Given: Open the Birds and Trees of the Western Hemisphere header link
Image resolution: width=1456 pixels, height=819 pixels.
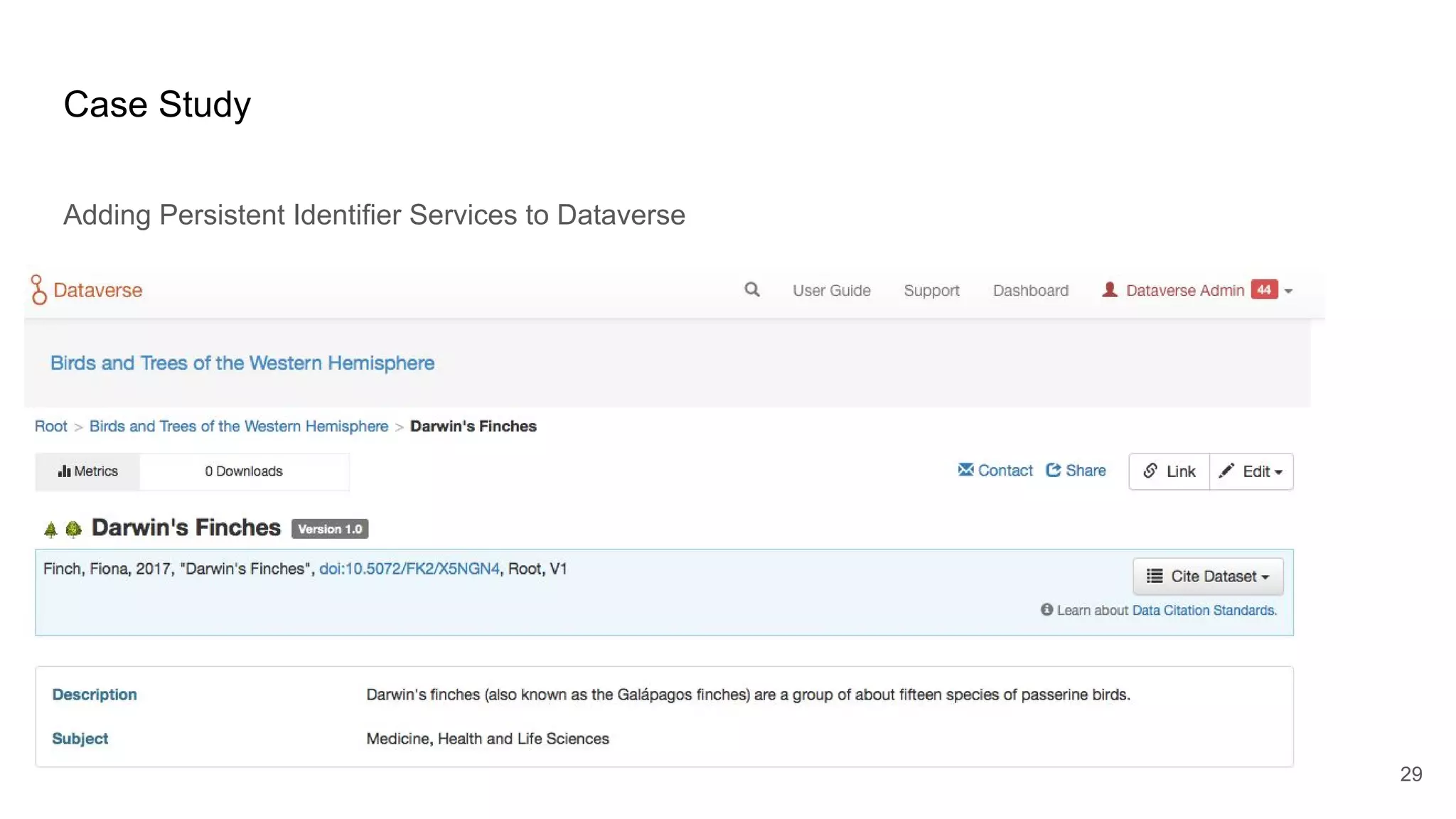Looking at the screenshot, I should (242, 363).
